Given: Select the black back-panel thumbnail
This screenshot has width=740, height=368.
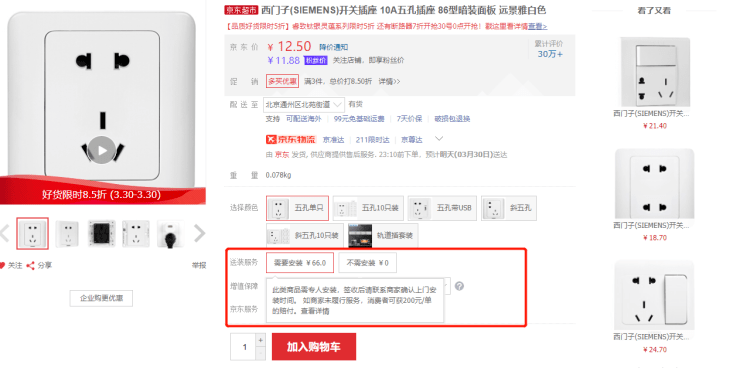Looking at the screenshot, I should click(101, 234).
